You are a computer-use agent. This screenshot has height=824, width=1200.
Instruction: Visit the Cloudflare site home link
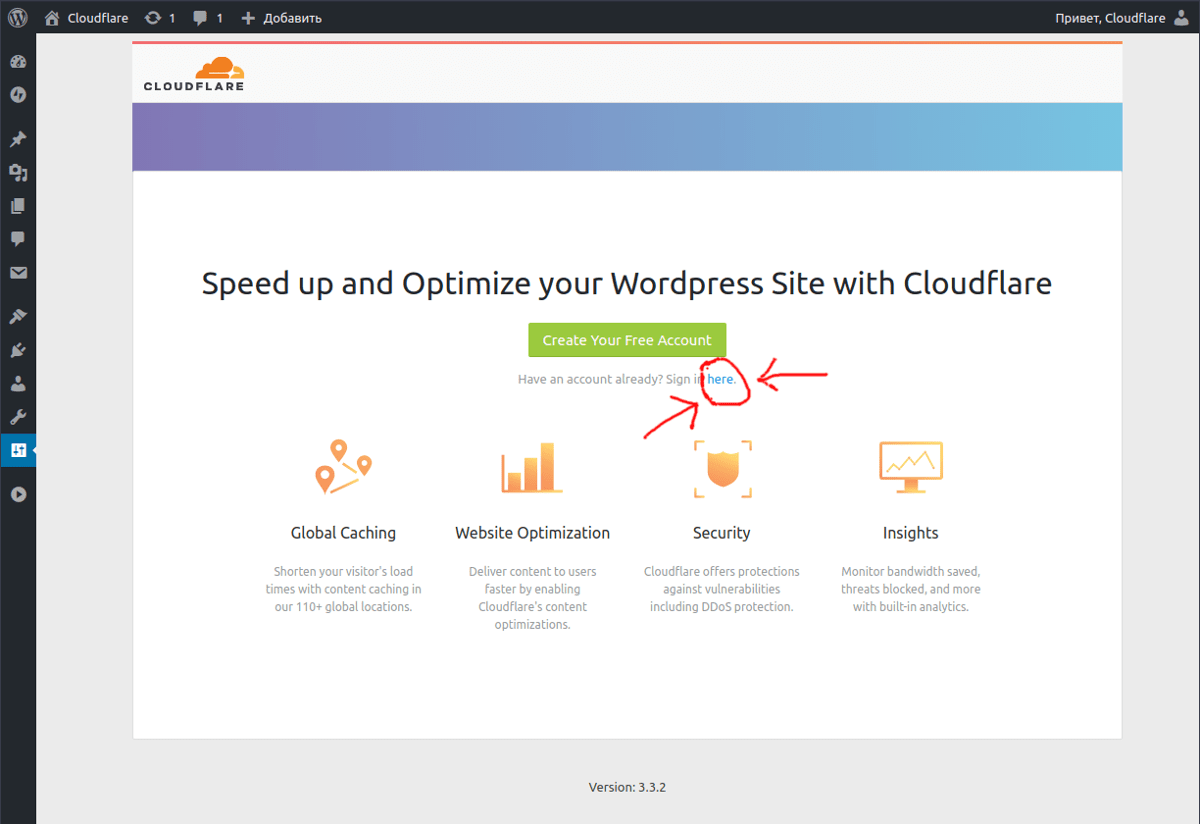tap(86, 18)
